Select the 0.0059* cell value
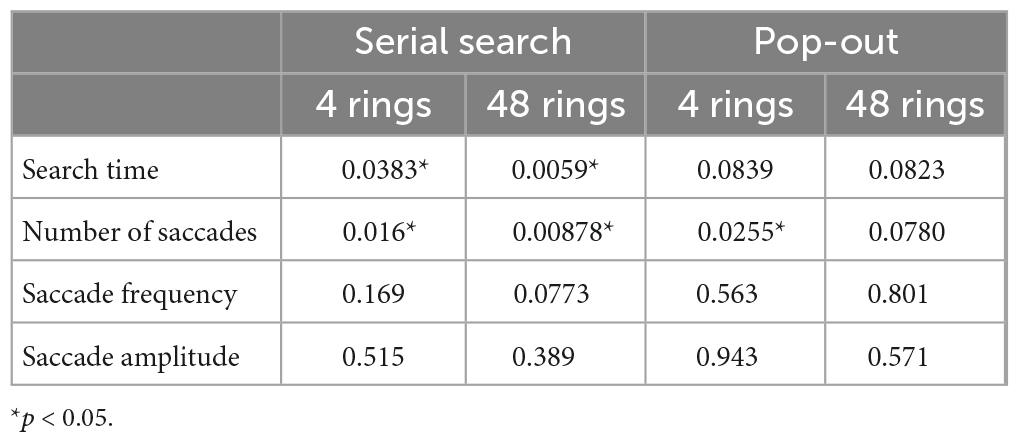 [553, 170]
